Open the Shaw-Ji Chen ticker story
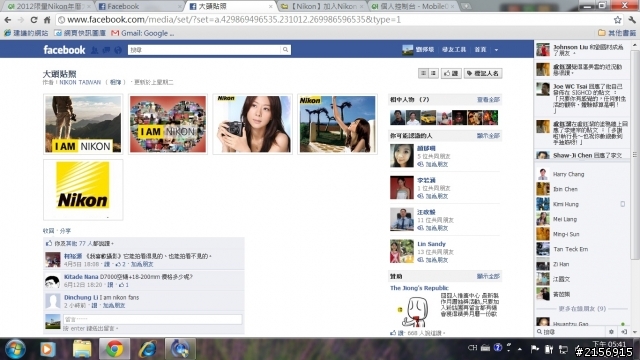The height and width of the screenshot is (360, 640). (x=582, y=155)
